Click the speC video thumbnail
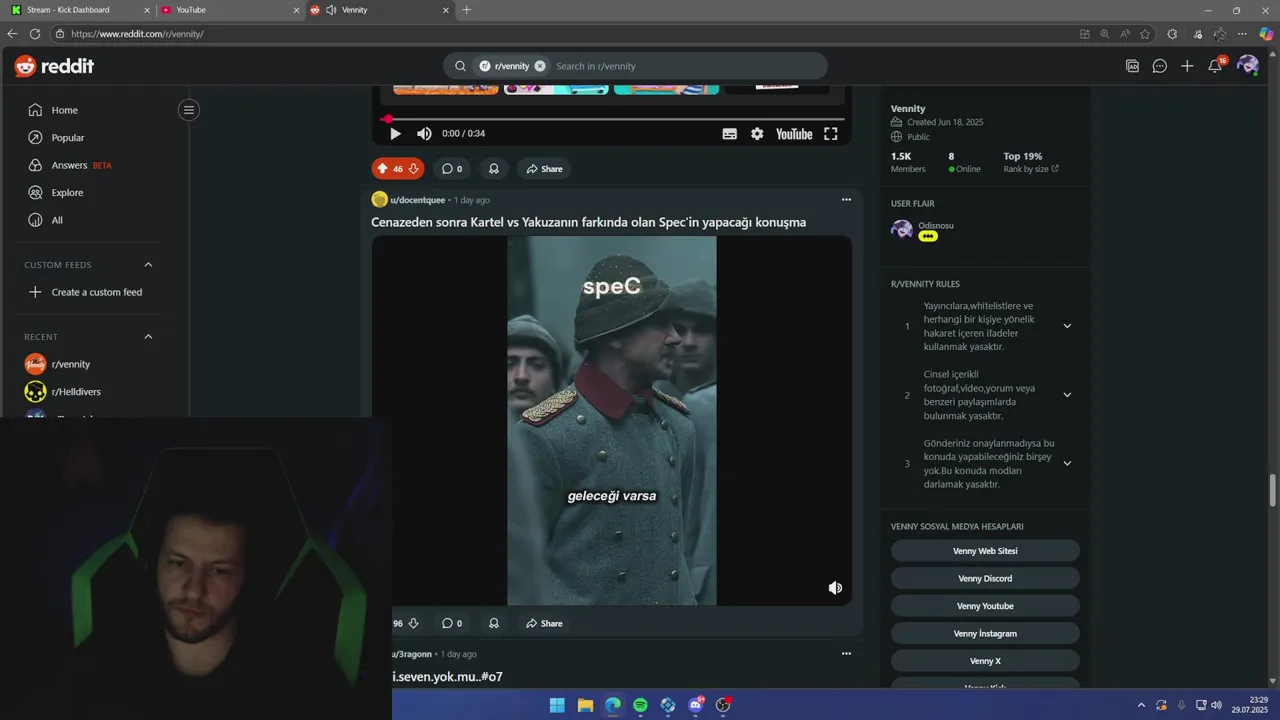The image size is (1280, 720). 611,420
